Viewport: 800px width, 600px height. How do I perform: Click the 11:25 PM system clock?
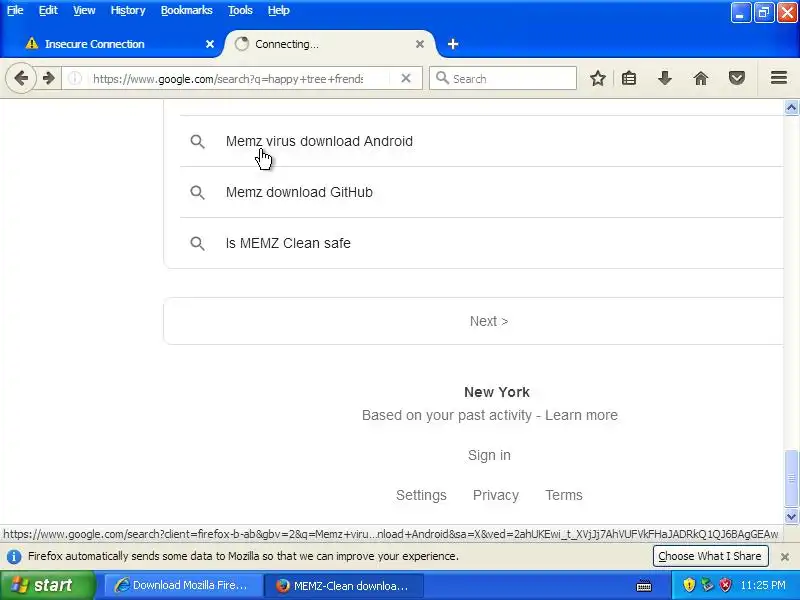point(763,585)
